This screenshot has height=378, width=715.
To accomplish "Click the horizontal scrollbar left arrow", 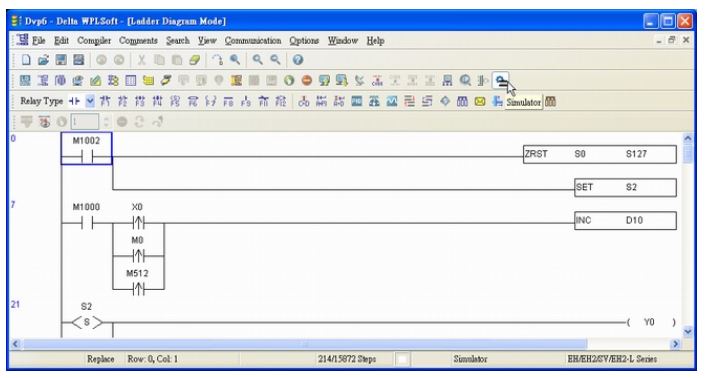I will tap(15, 344).
